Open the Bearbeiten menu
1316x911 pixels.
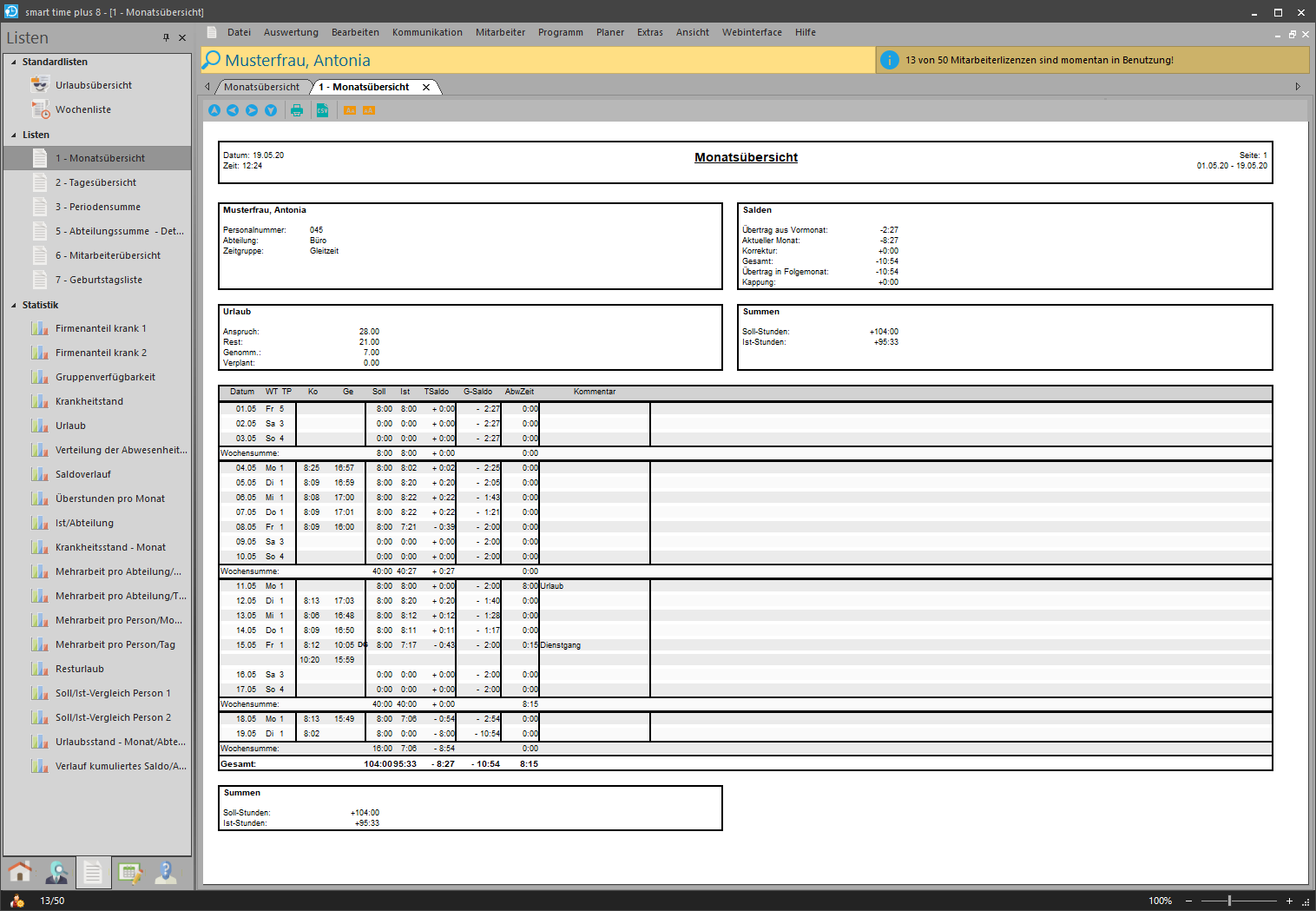[355, 32]
